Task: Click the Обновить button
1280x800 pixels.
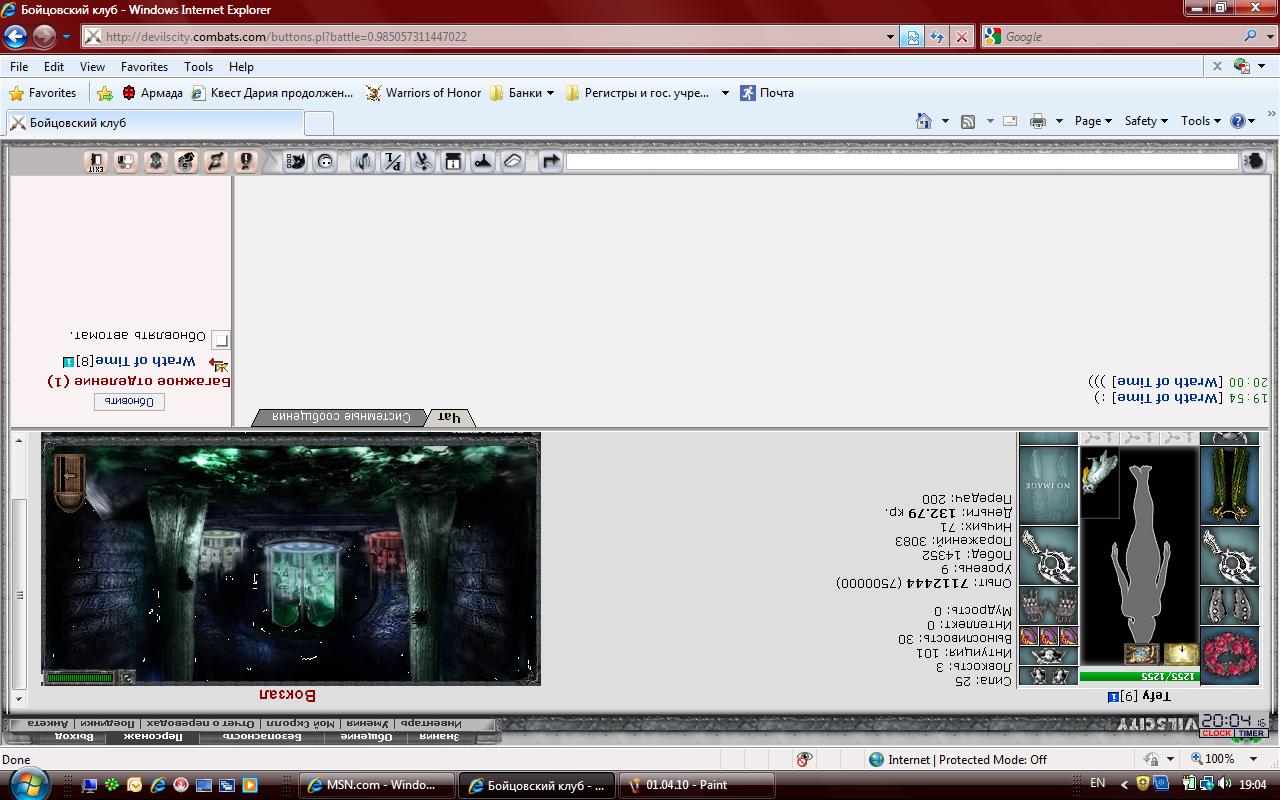Action: pos(129,401)
